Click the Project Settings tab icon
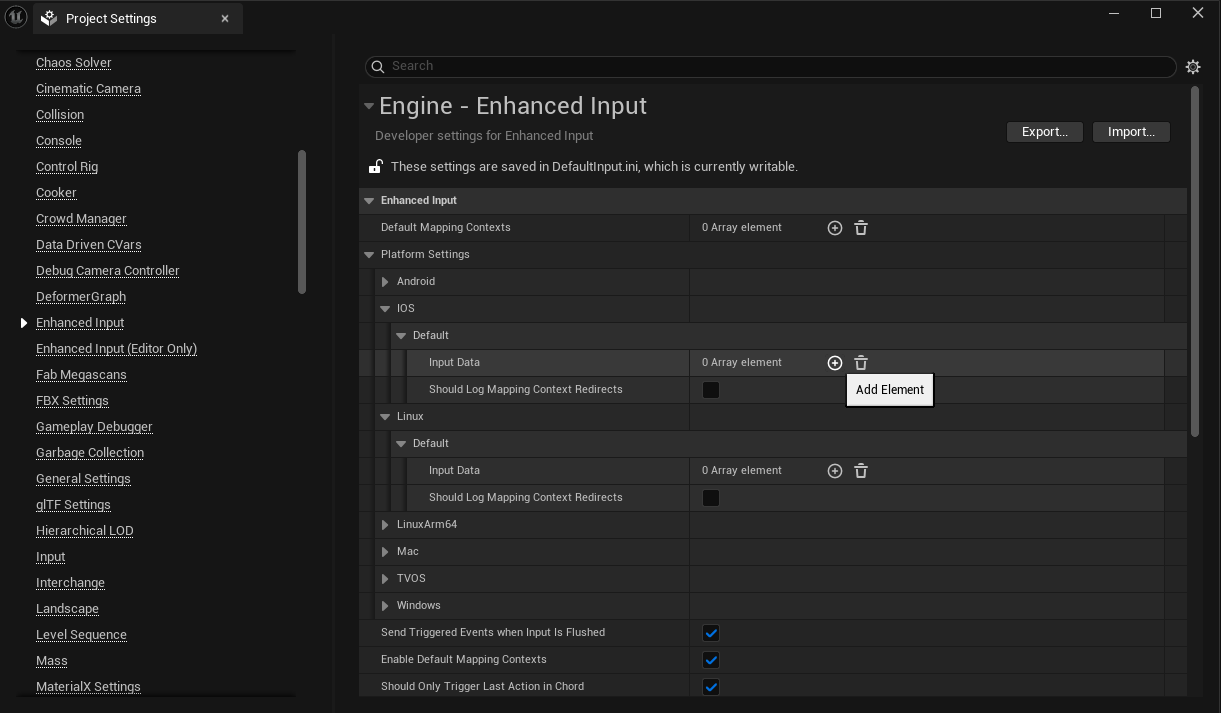Image resolution: width=1221 pixels, height=713 pixels. [x=49, y=18]
